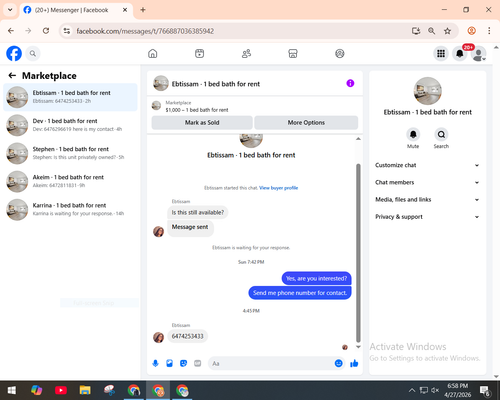Open the Friends icon in top nav
The image size is (500, 400).
coord(246,53)
